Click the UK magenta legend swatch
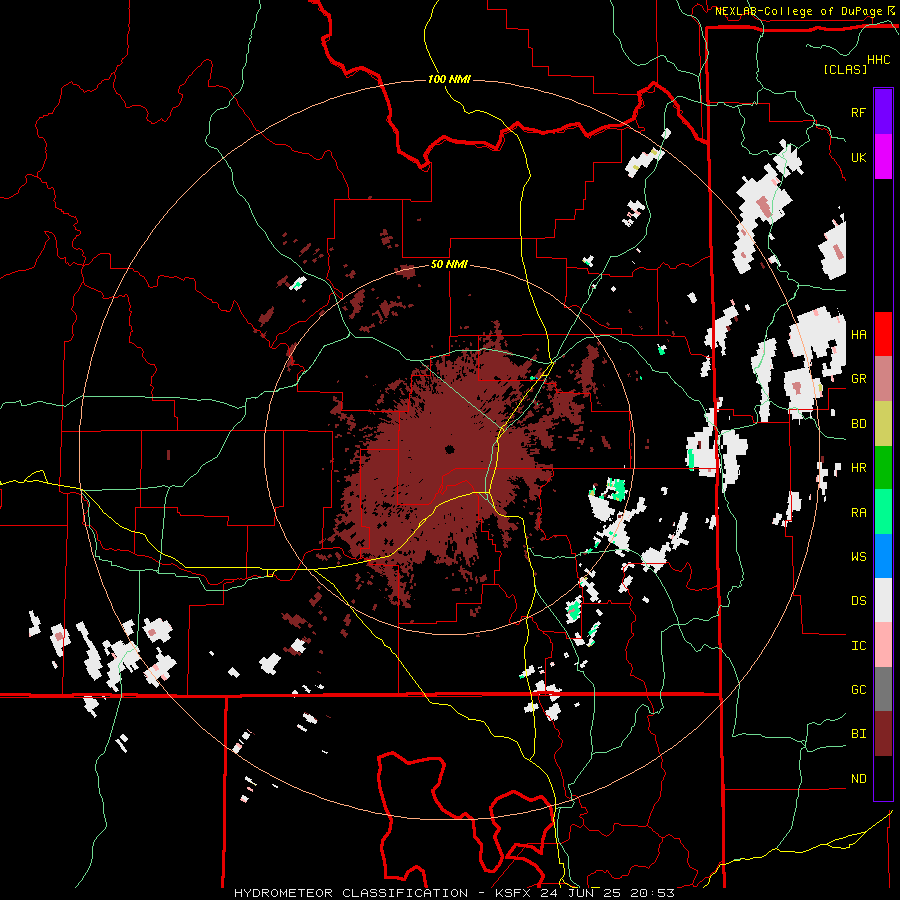 point(883,156)
